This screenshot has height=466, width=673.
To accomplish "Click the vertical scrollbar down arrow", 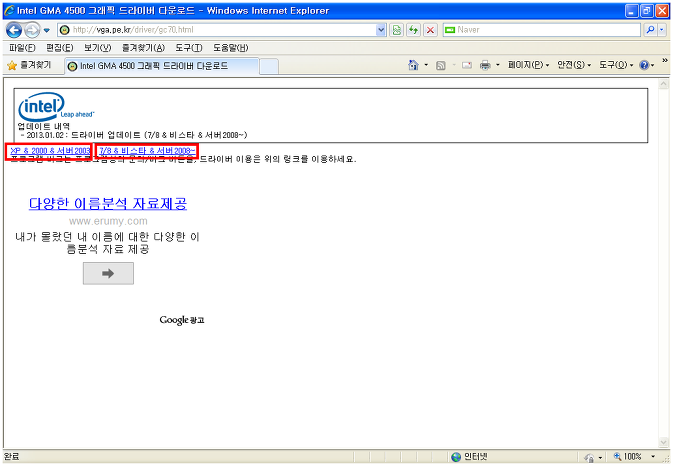I will (x=664, y=442).
